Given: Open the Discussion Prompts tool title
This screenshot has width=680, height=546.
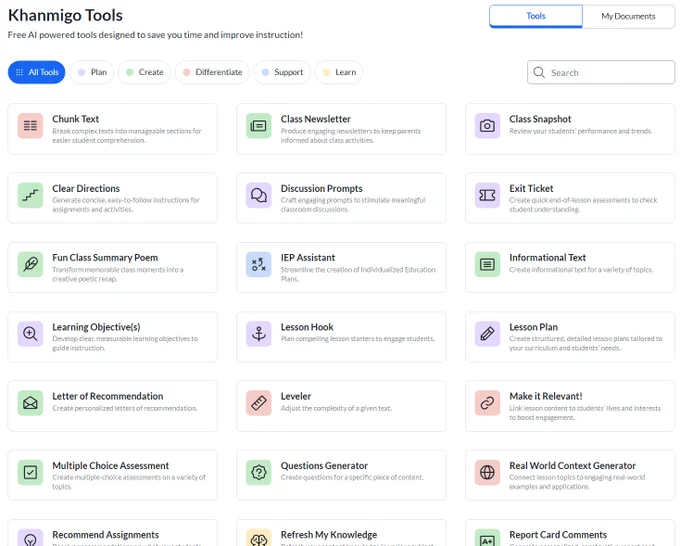Looking at the screenshot, I should [x=321, y=188].
